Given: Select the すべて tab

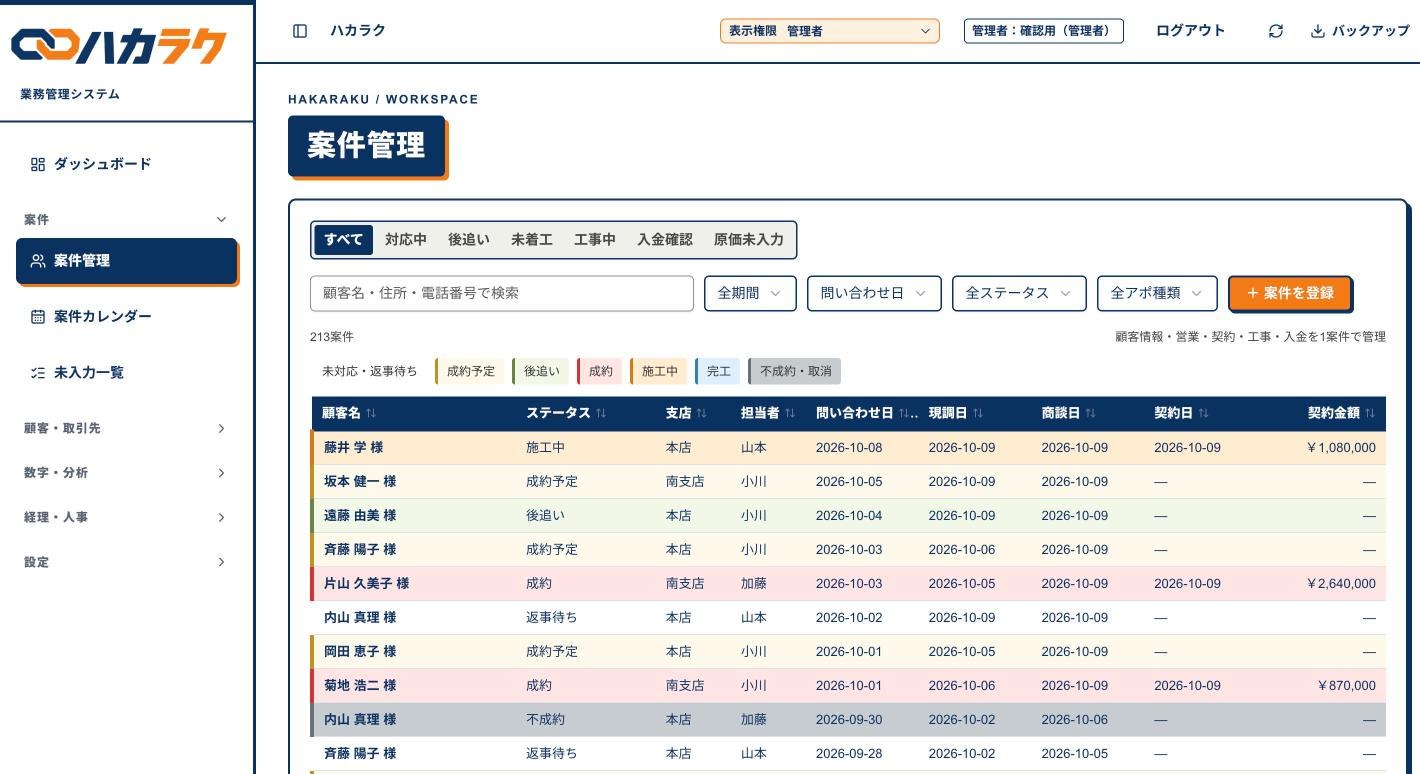Looking at the screenshot, I should (x=344, y=240).
